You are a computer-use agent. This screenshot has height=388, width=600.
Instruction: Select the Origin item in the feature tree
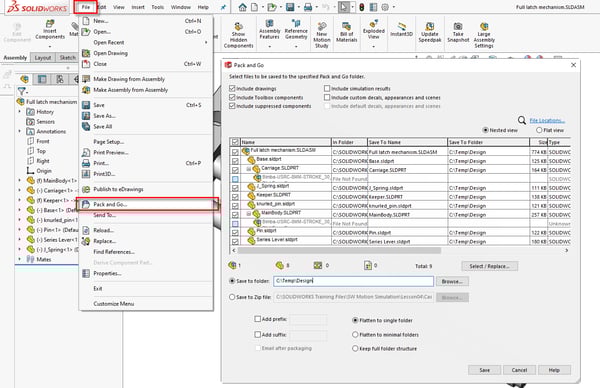point(39,171)
